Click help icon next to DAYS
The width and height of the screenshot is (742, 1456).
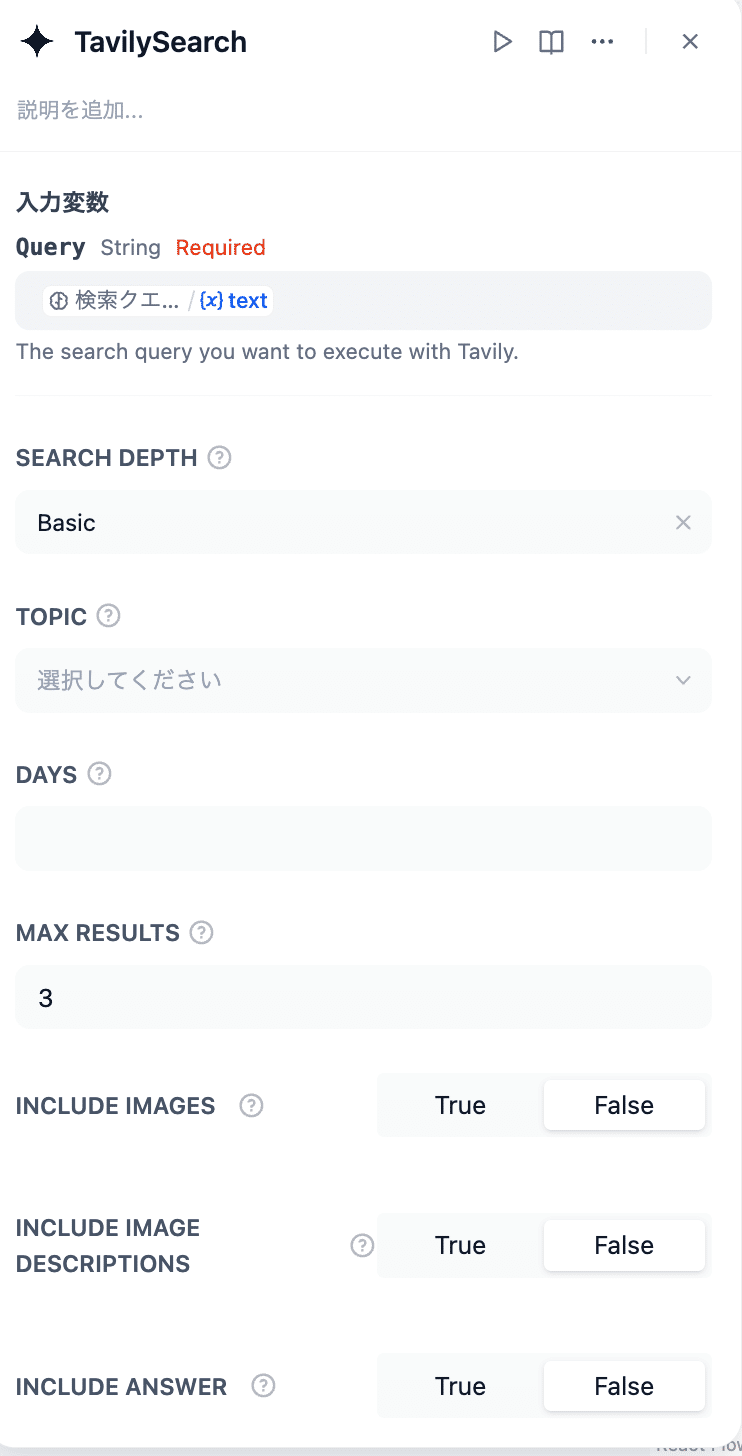pos(99,774)
